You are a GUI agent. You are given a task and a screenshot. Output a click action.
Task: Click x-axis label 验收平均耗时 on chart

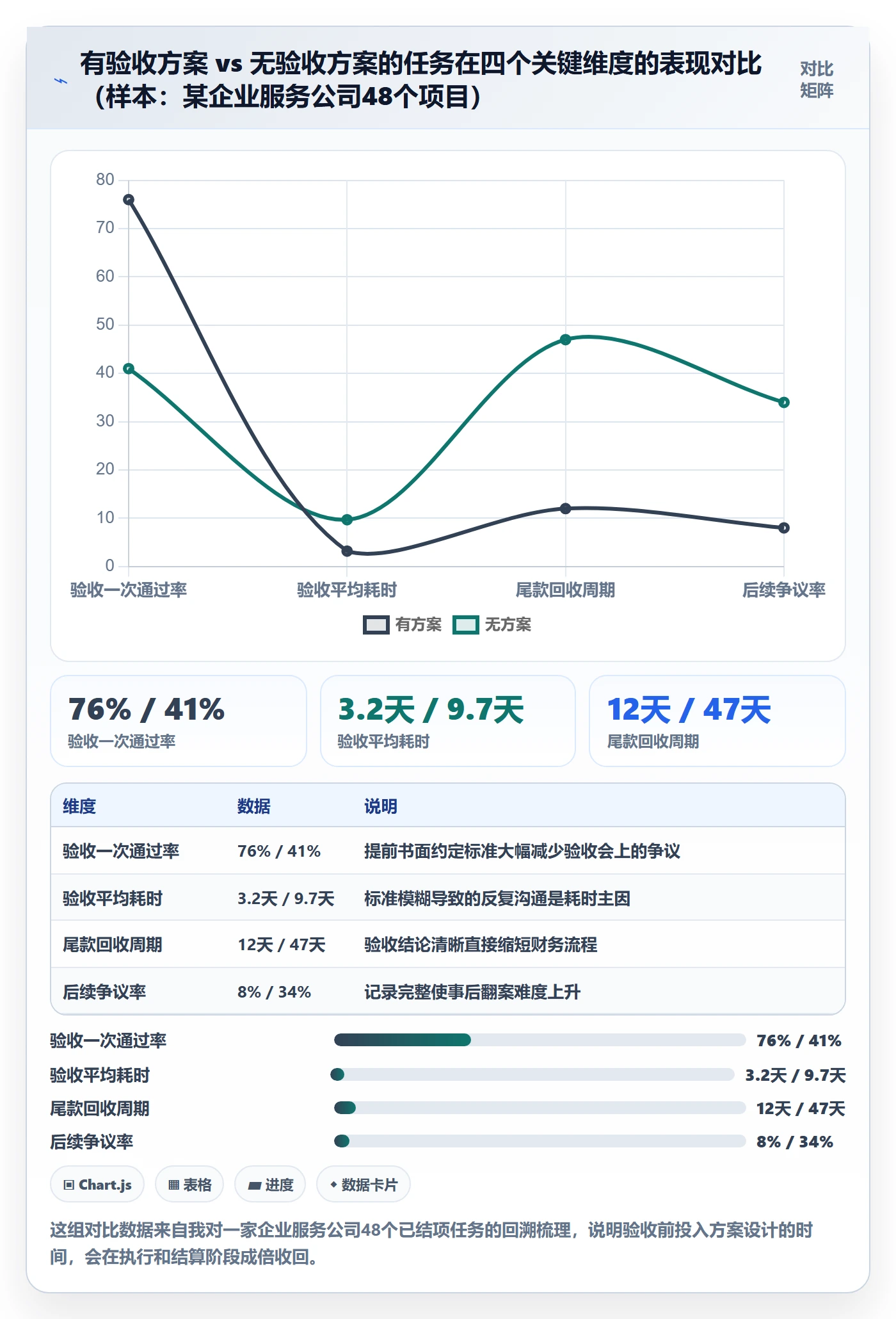(x=347, y=590)
